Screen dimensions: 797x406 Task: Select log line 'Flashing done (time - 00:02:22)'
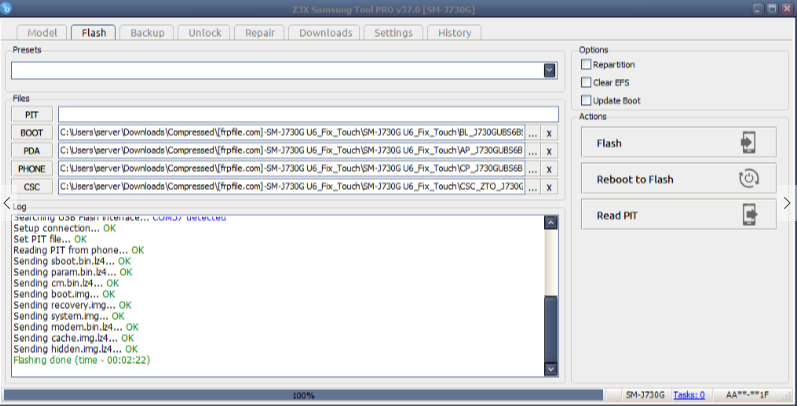pyautogui.click(x=82, y=360)
